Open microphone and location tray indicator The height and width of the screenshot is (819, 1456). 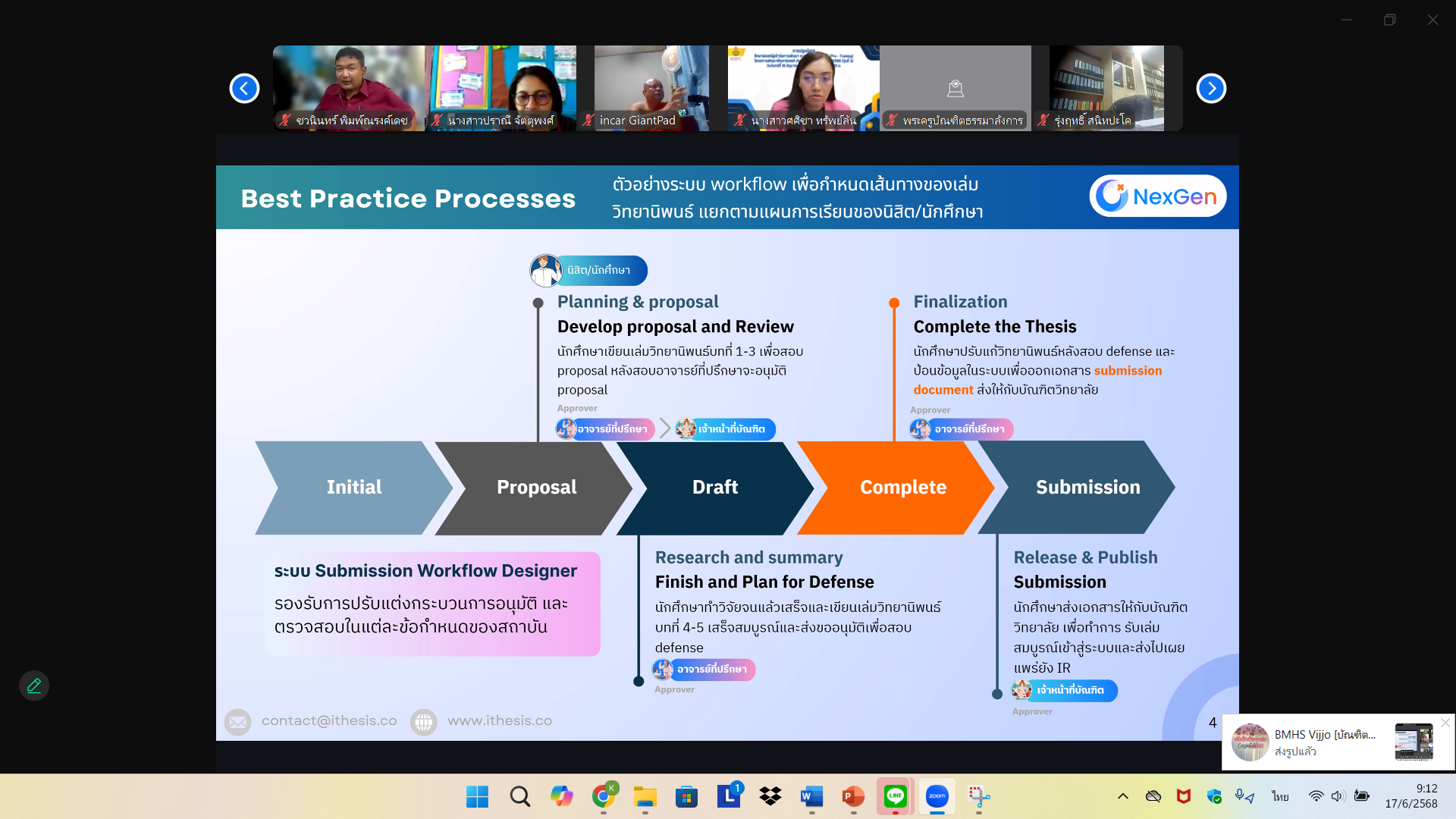1244,796
